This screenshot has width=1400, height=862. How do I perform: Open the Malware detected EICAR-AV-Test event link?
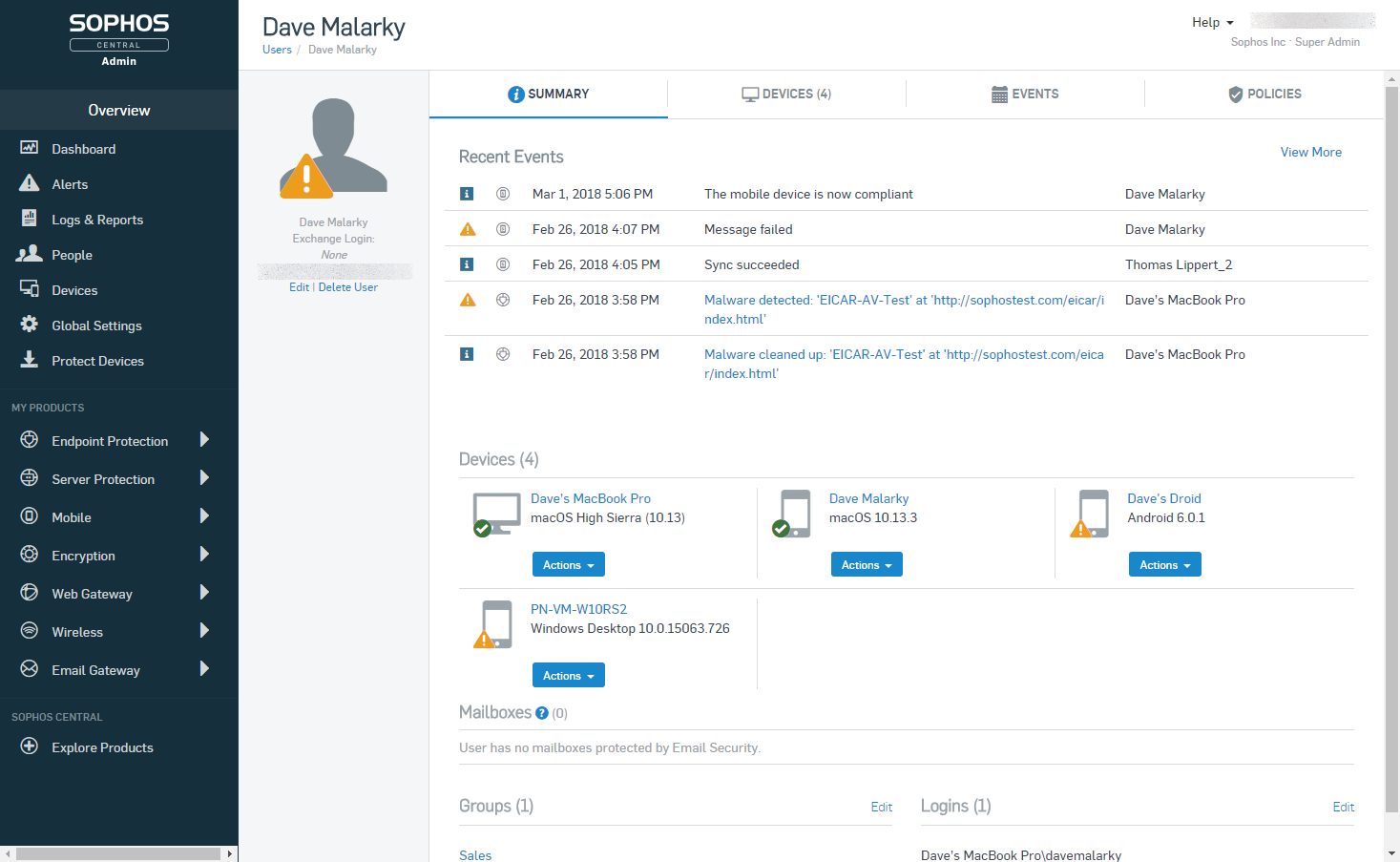coord(904,309)
